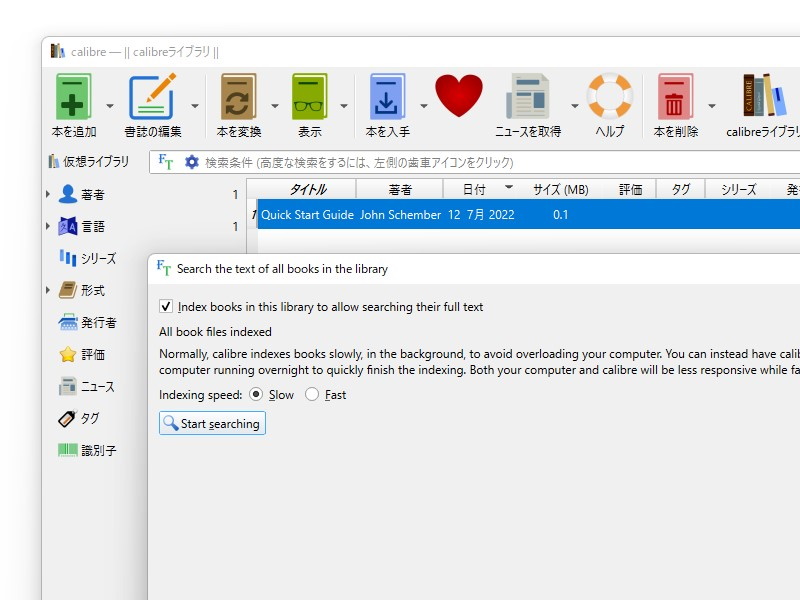Toggle Index books in this library checkbox
Viewport: 800px width, 600px height.
tap(166, 306)
